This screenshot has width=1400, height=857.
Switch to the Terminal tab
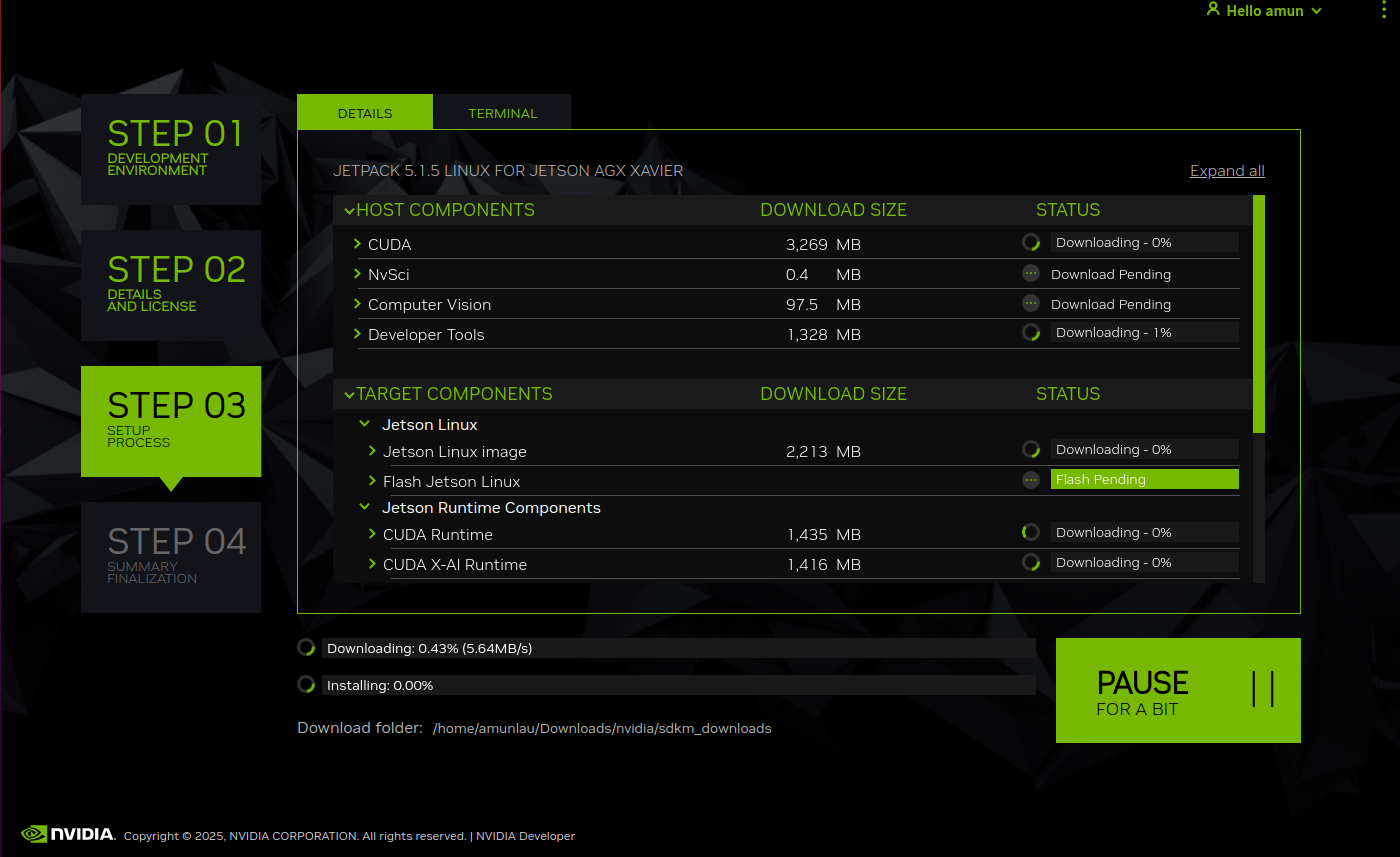[502, 112]
